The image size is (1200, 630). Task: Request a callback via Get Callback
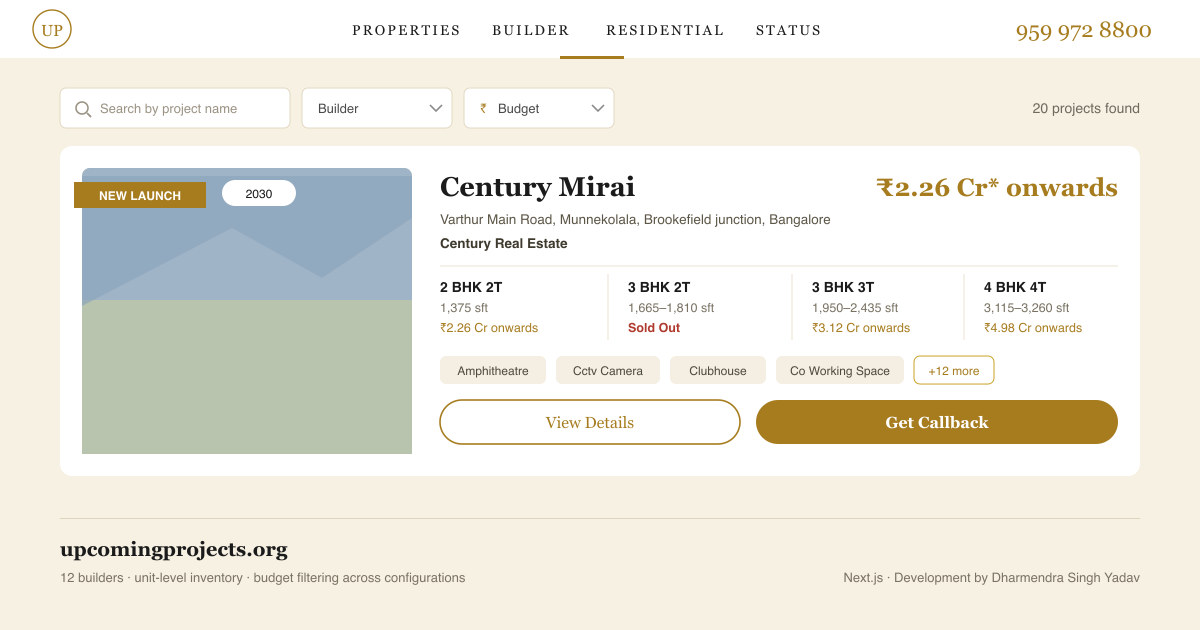(937, 422)
